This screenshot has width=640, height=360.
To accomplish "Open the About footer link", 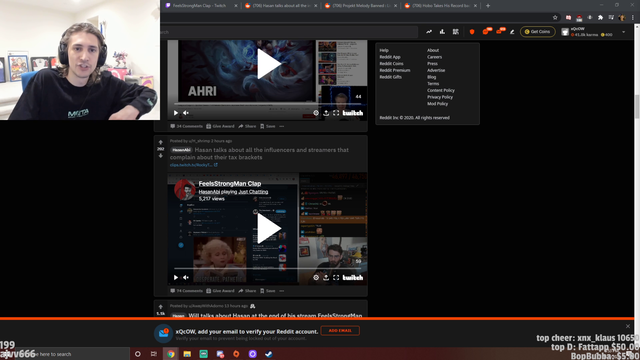I will [x=433, y=50].
